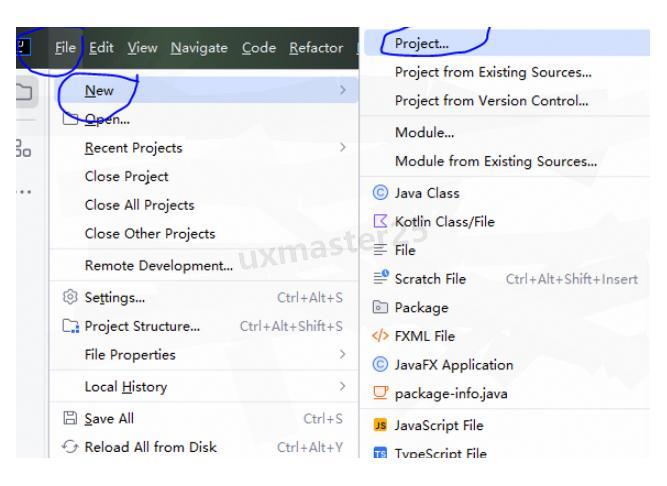The height and width of the screenshot is (486, 667).
Task: Select Project... to create new project
Action: tap(422, 44)
